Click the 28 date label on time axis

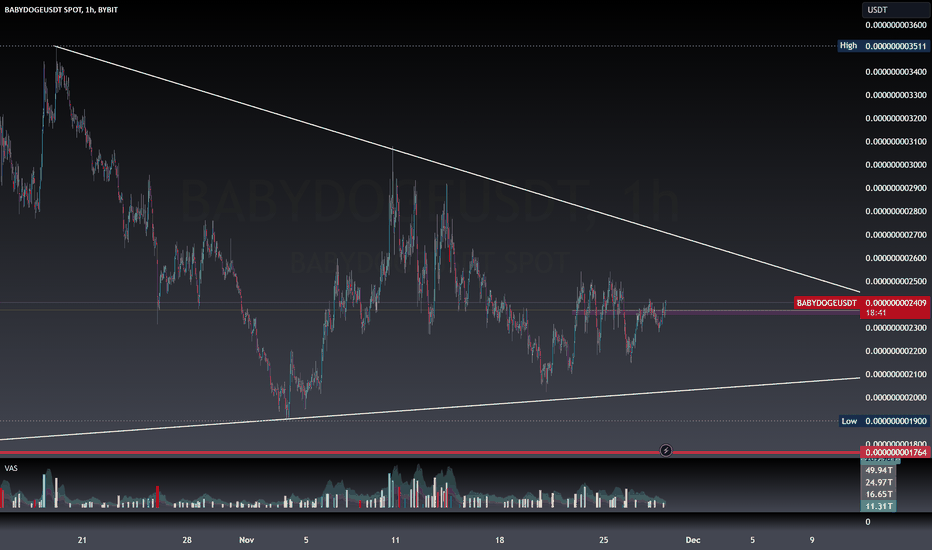point(187,540)
